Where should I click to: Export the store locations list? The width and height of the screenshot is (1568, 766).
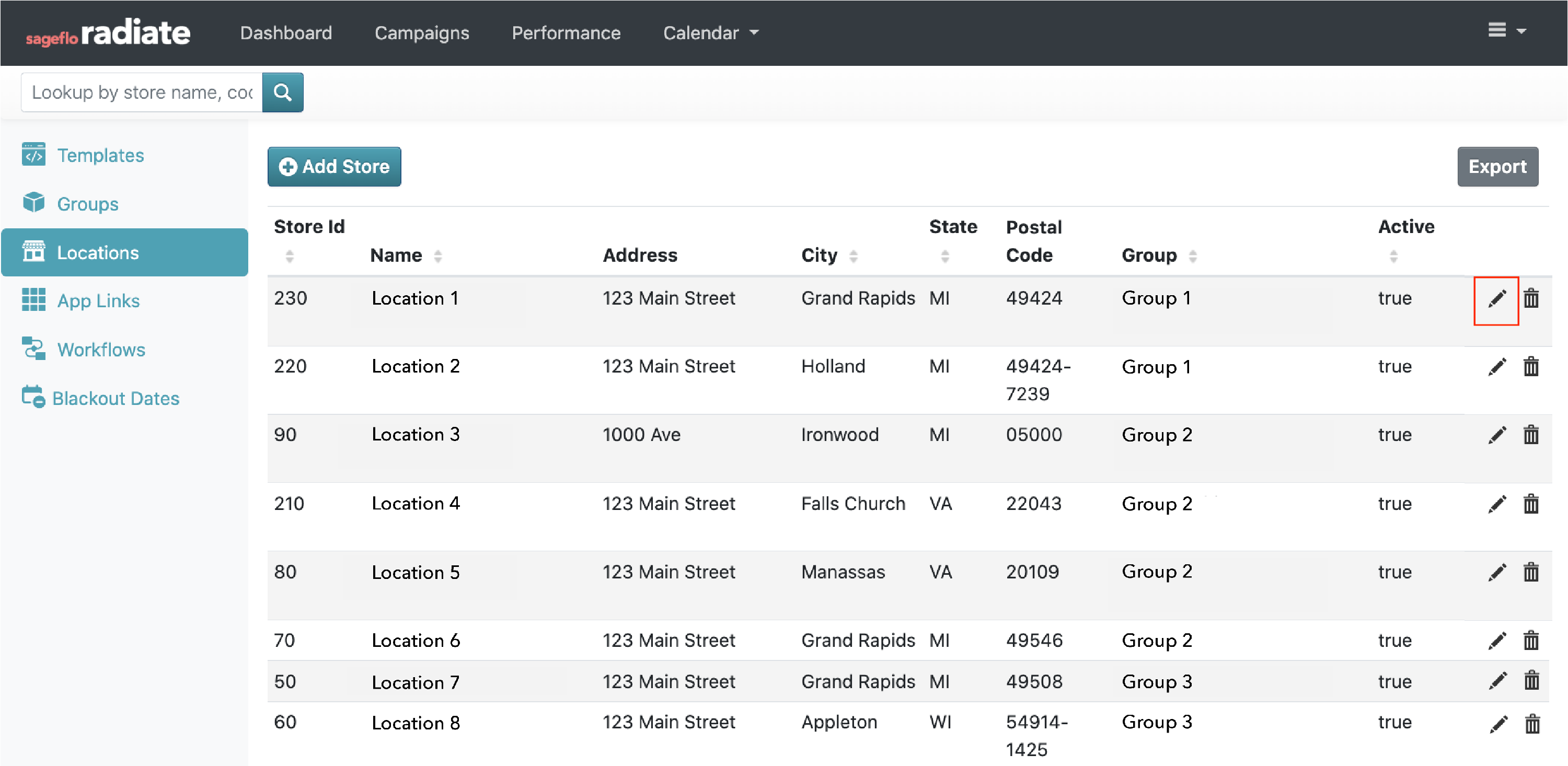click(x=1497, y=166)
